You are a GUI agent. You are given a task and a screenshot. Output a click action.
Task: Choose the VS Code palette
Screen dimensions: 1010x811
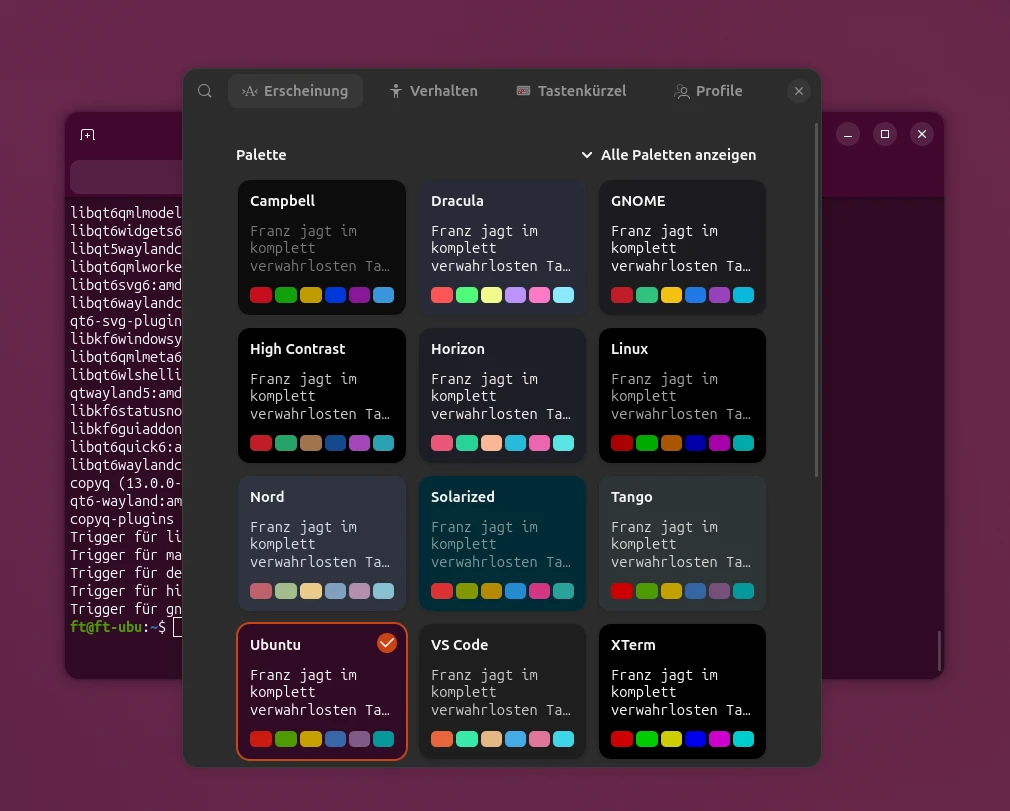502,691
